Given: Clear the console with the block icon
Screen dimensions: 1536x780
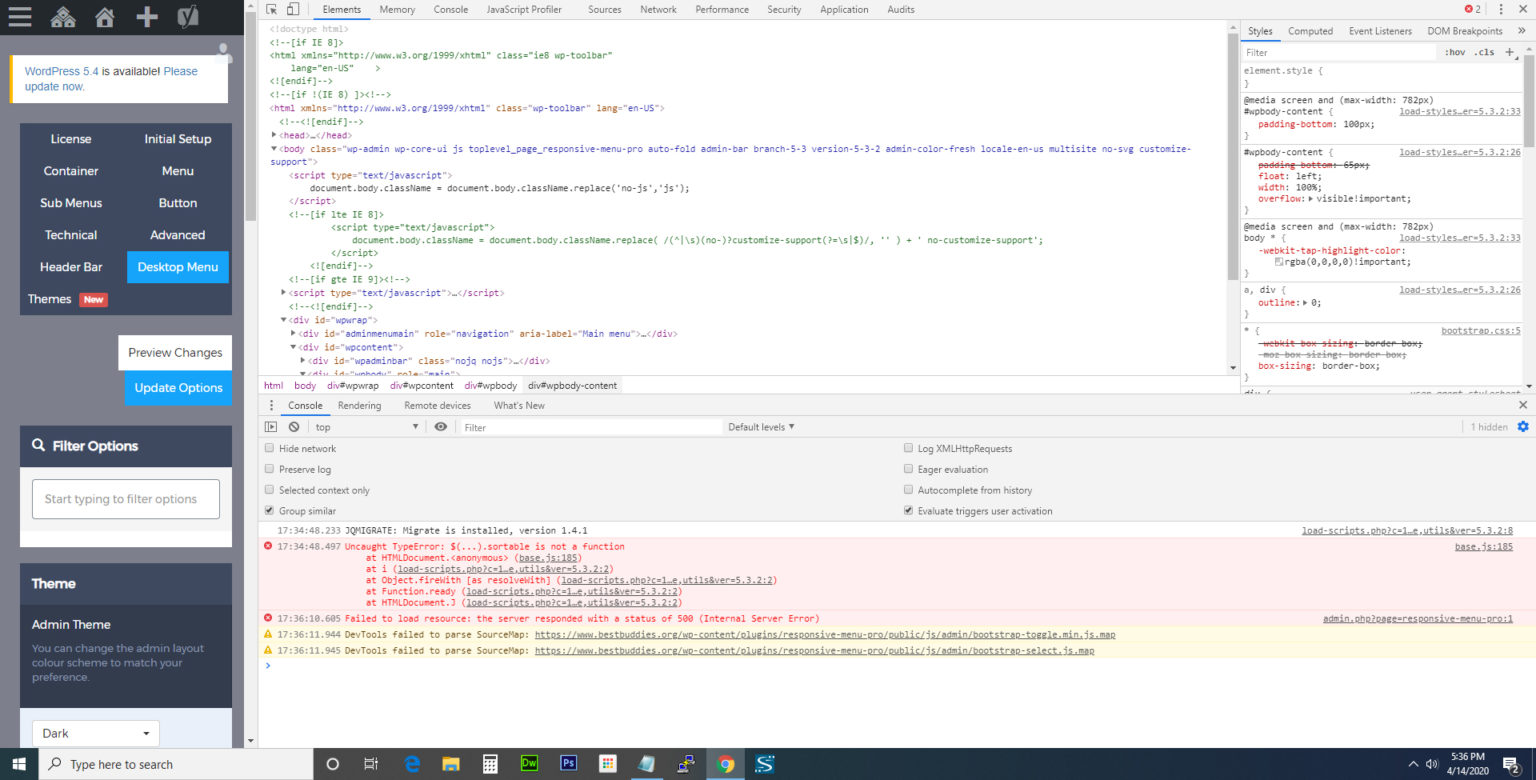Looking at the screenshot, I should [x=294, y=427].
